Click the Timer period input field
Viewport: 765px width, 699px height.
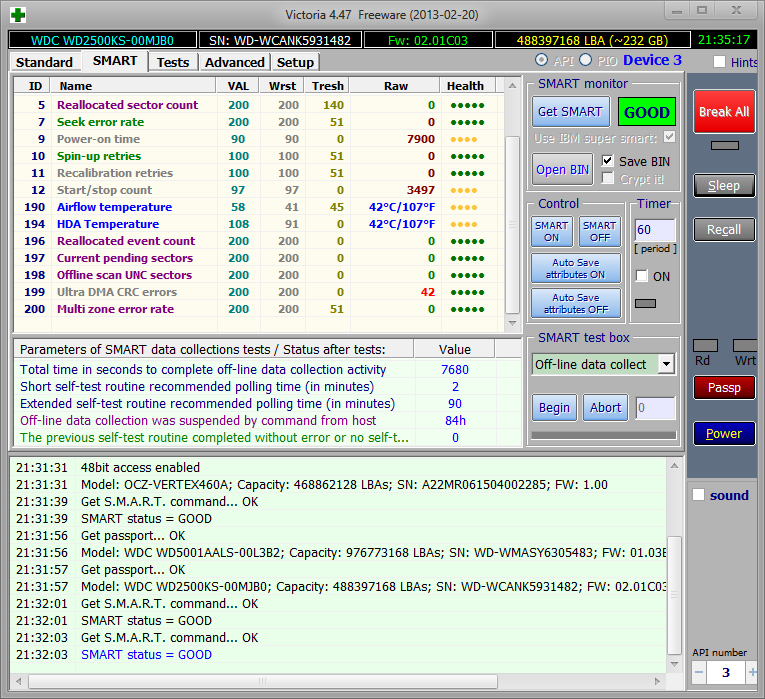pos(655,230)
